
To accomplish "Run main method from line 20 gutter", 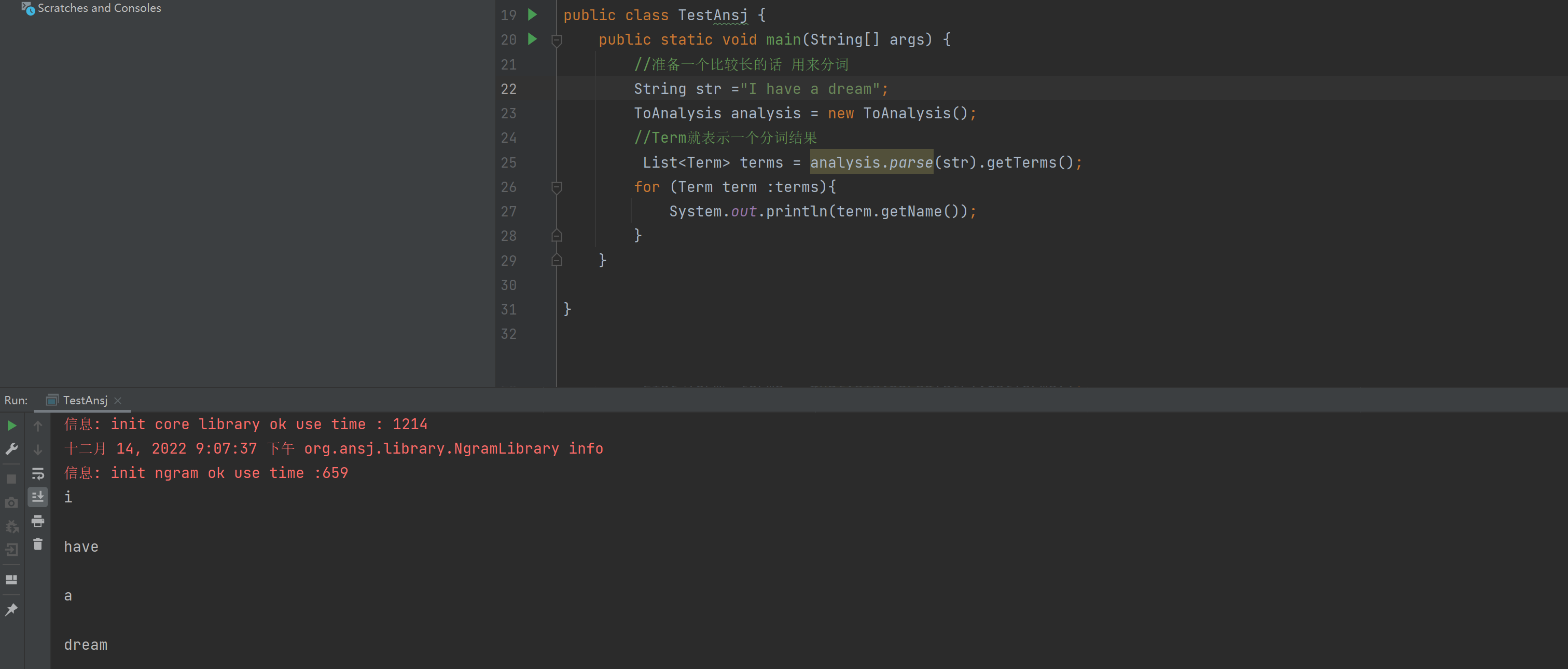I will point(533,39).
